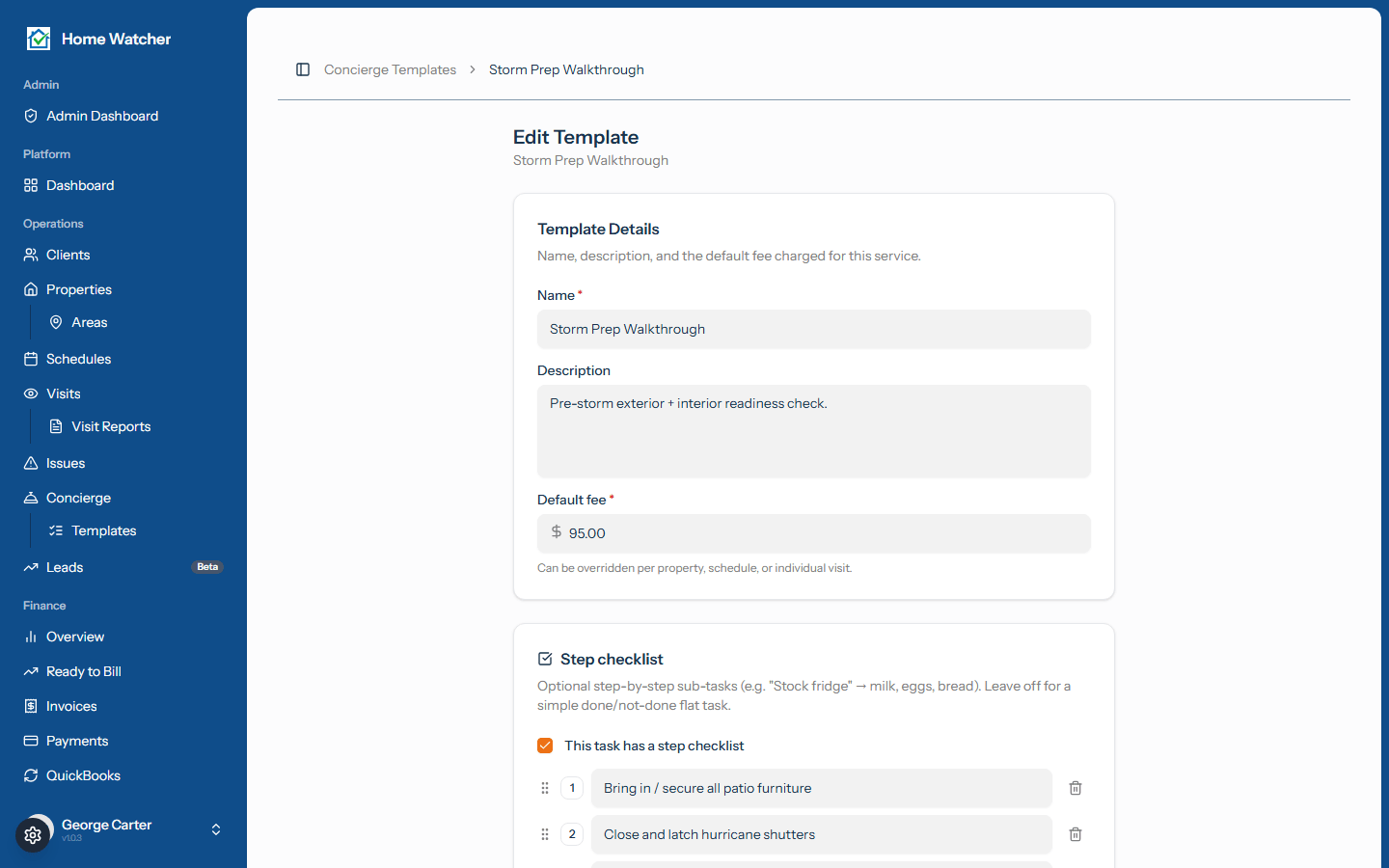
Task: Click the Dashboard grid icon
Action: click(31, 185)
